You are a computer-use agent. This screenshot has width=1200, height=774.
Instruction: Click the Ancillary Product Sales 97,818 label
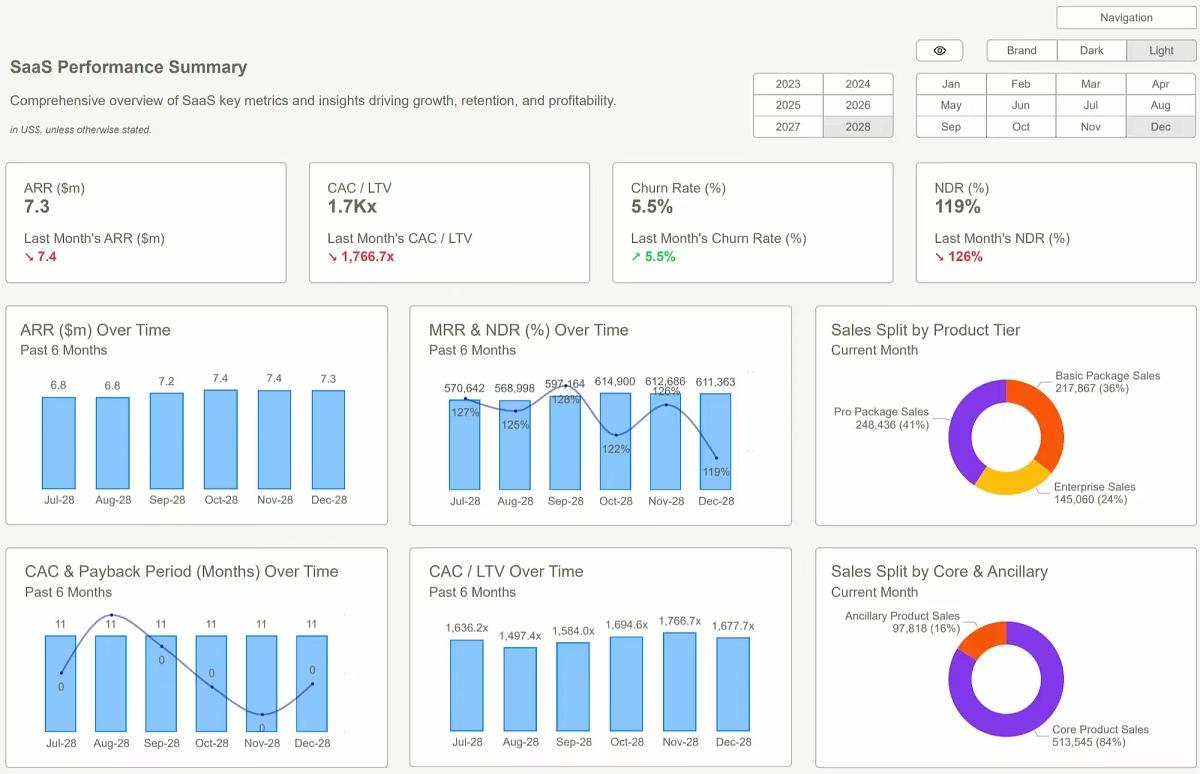(x=902, y=622)
